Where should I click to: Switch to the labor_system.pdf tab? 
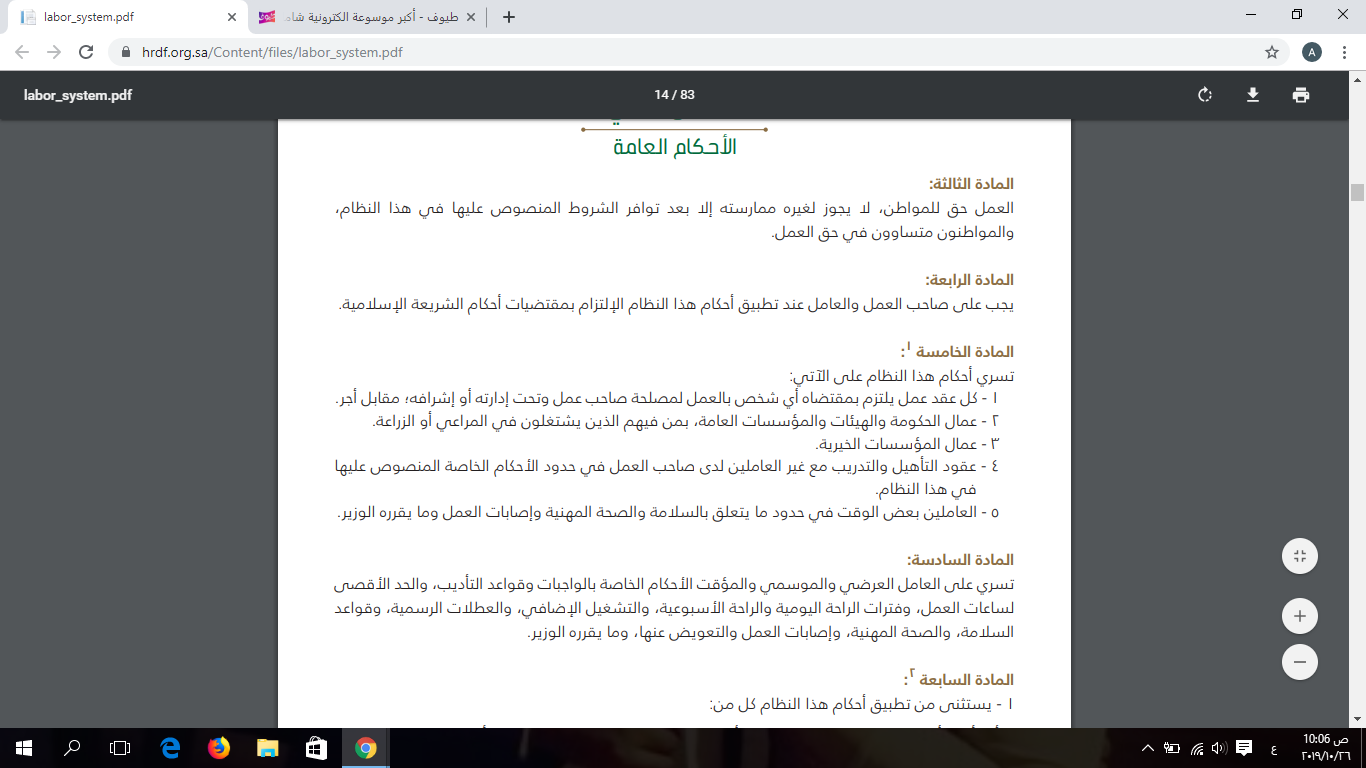point(120,17)
